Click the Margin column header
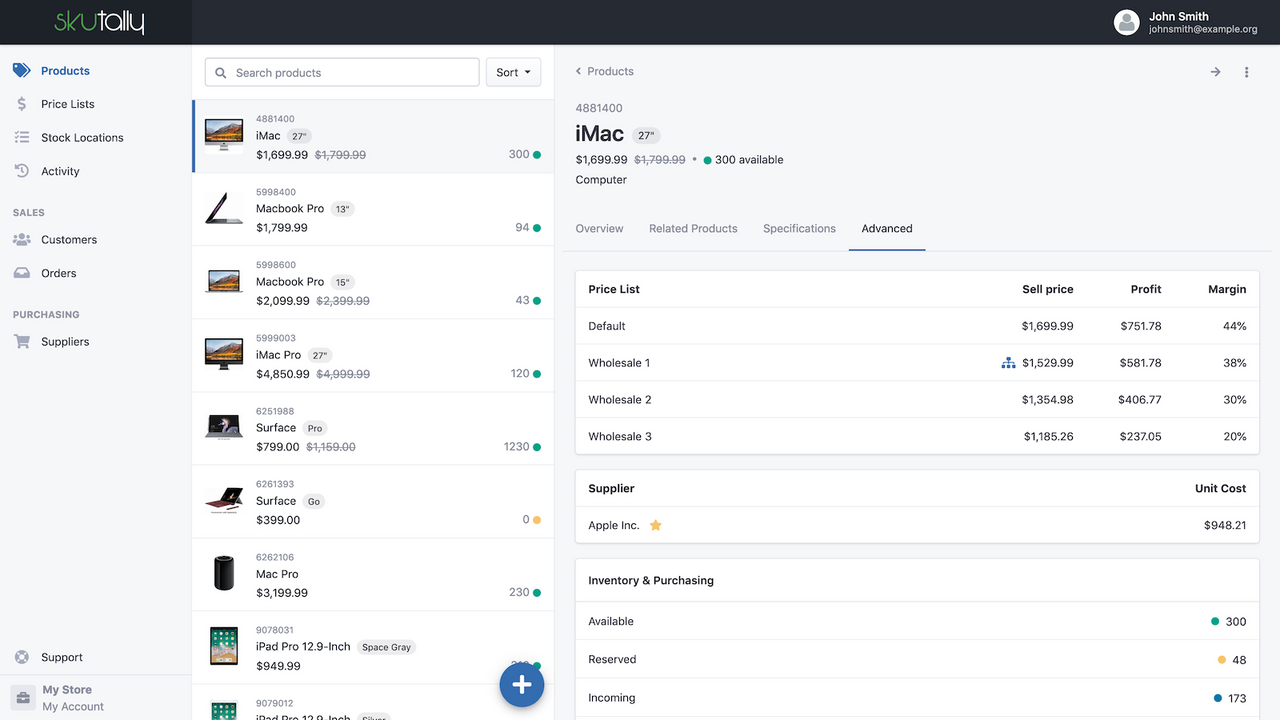Image resolution: width=1280 pixels, height=720 pixels. (1227, 289)
